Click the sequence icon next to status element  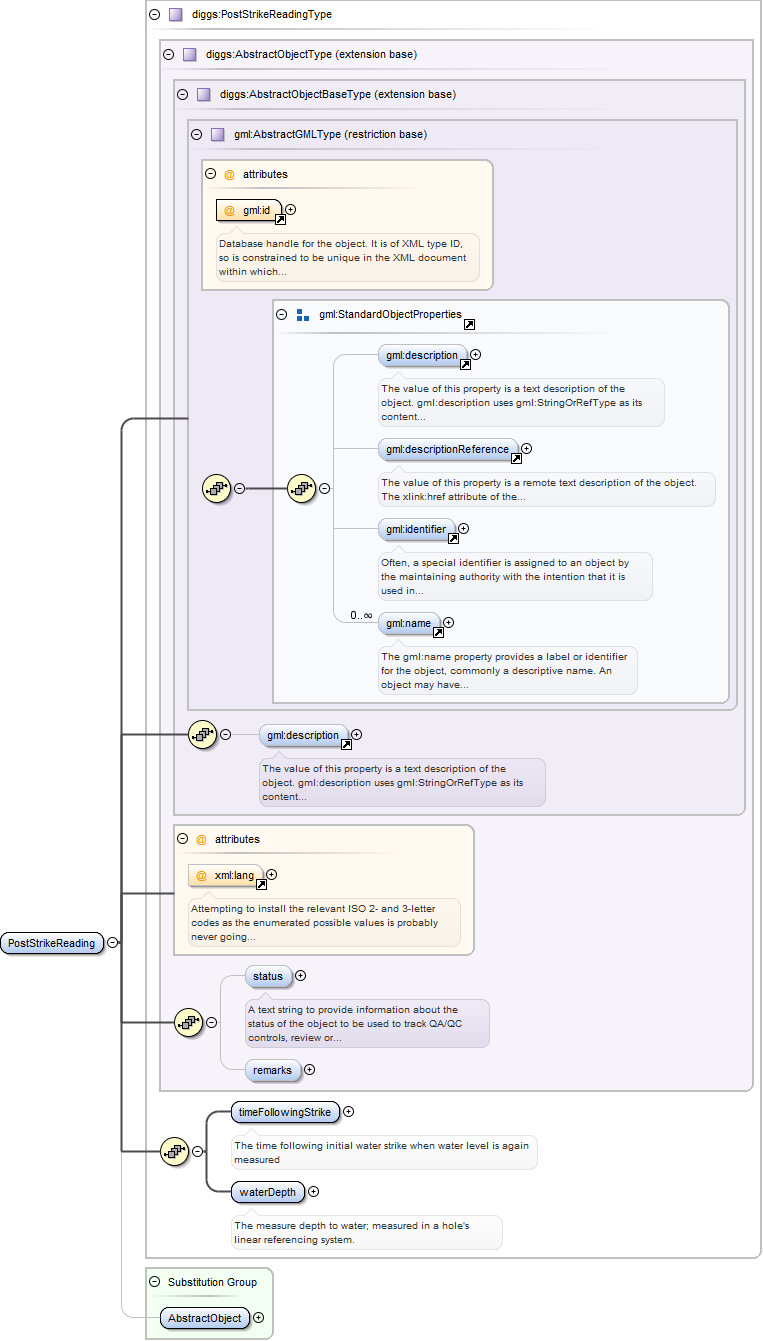[188, 1022]
